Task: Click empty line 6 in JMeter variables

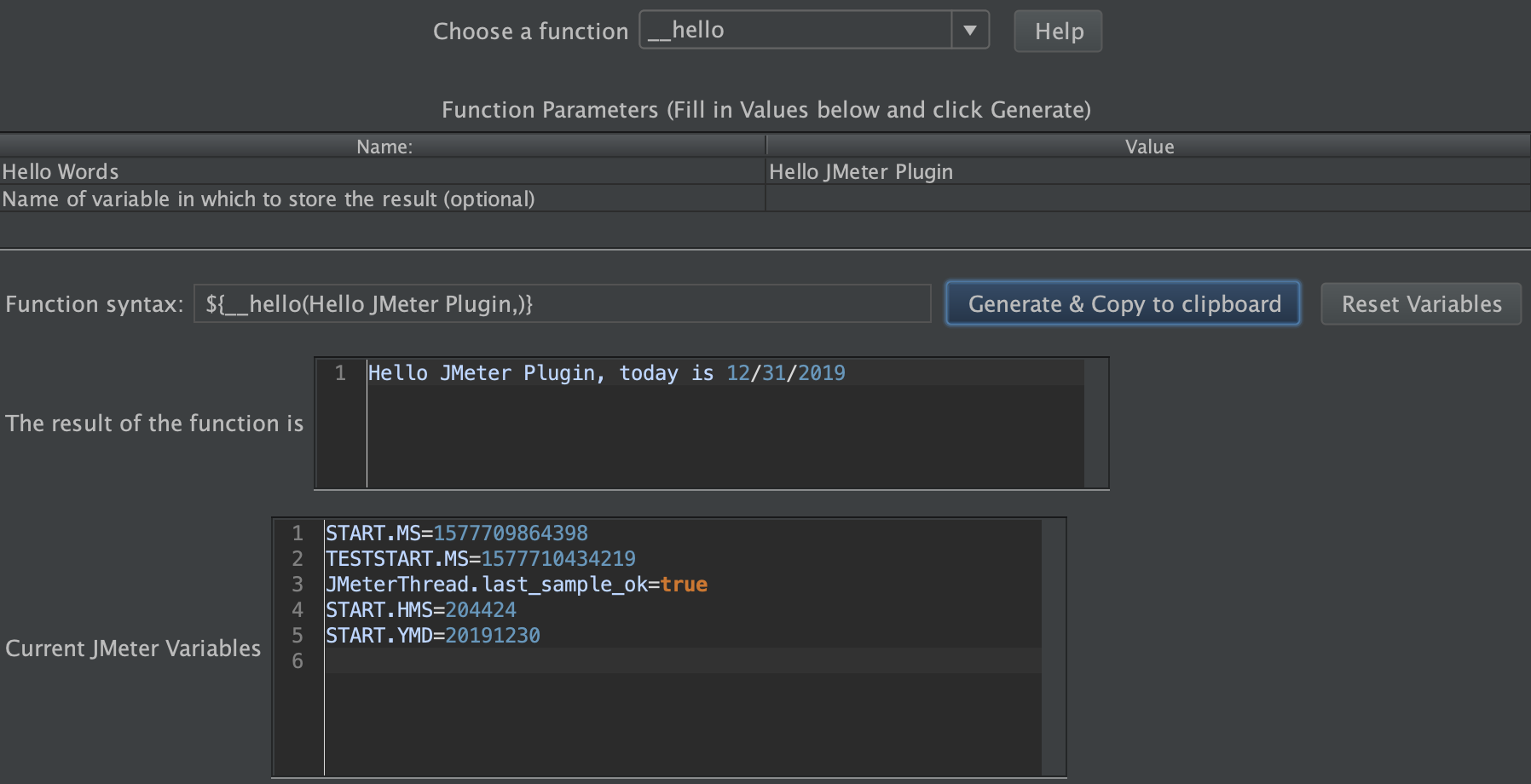Action: [x=682, y=660]
